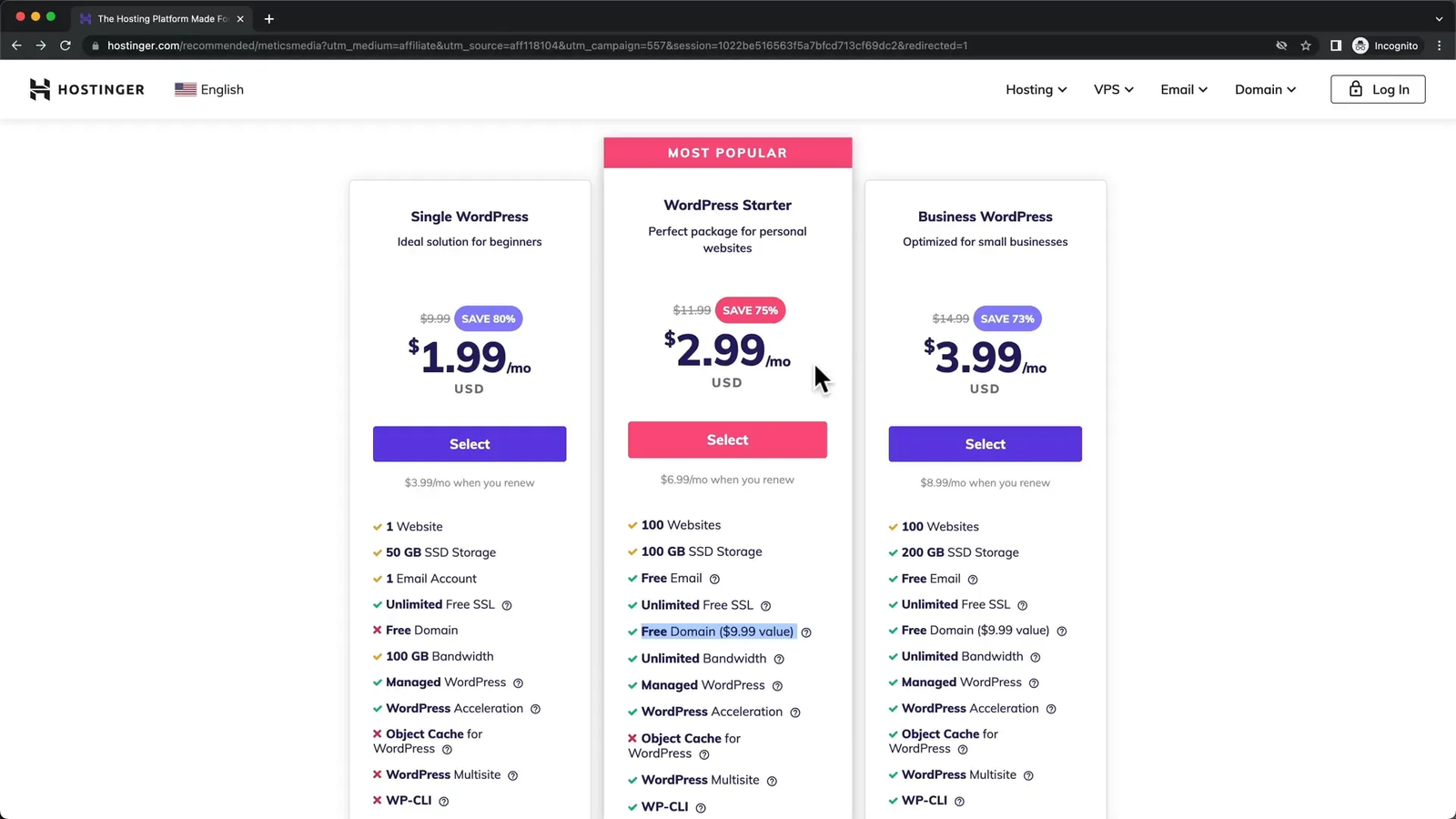This screenshot has width=1456, height=819.
Task: Close the Hosting Platform browser tab
Action: click(240, 18)
